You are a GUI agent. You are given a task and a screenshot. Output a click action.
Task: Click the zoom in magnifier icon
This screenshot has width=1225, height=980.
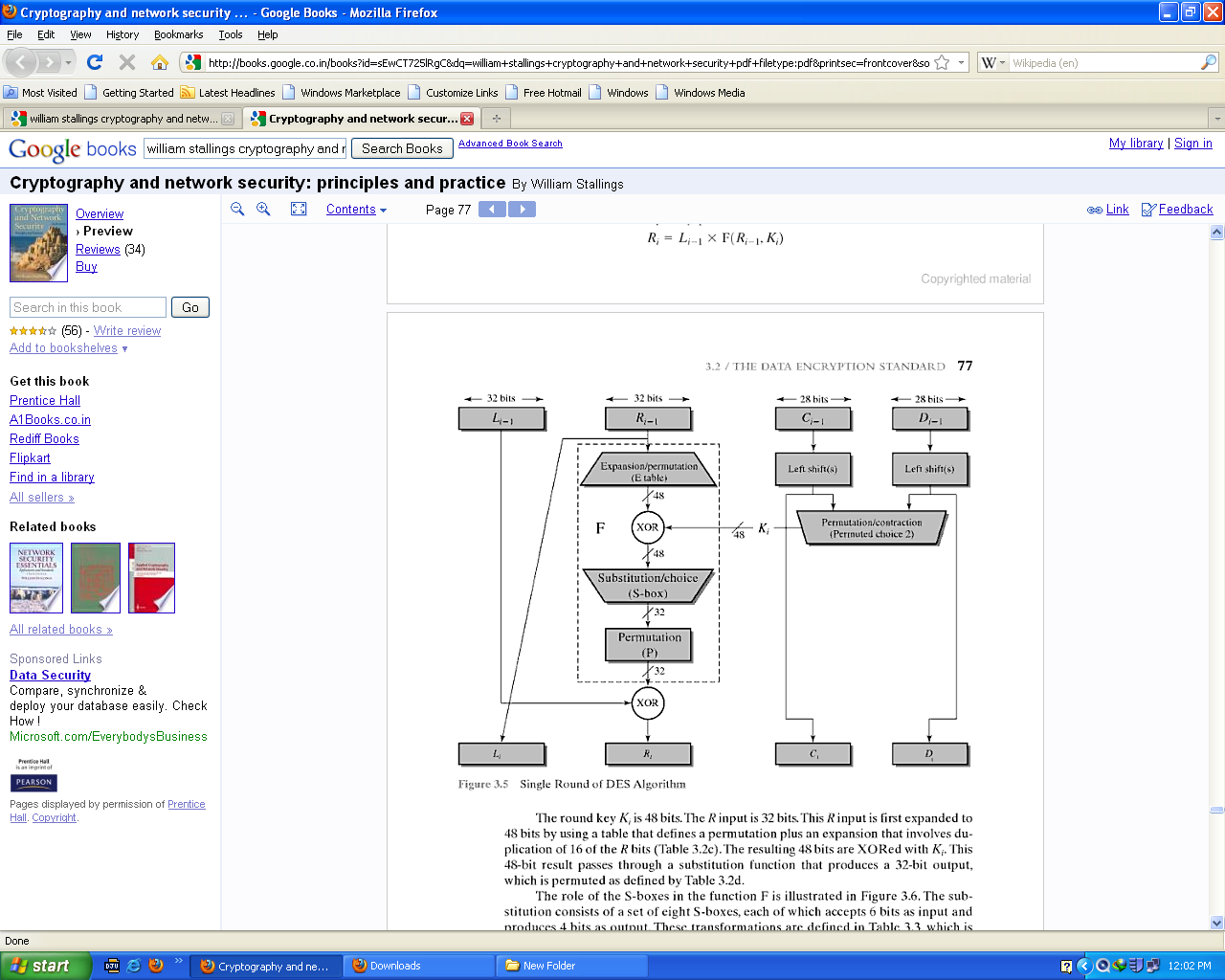(x=263, y=210)
